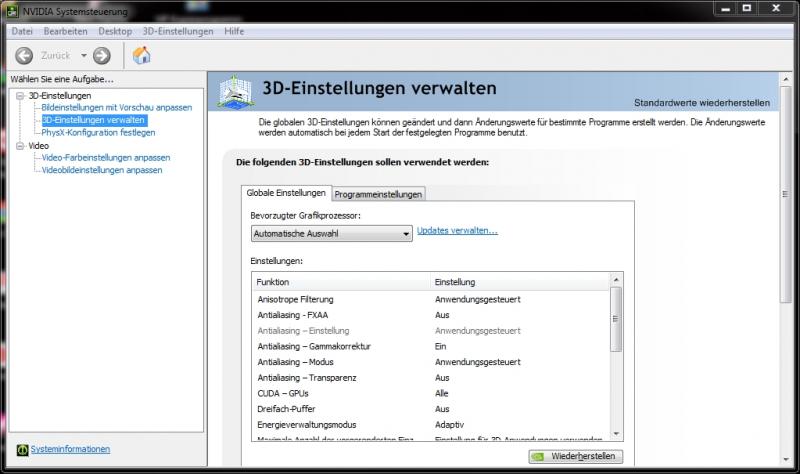Select the Antialiasing - FXAA row
800x474 pixels.
431,315
